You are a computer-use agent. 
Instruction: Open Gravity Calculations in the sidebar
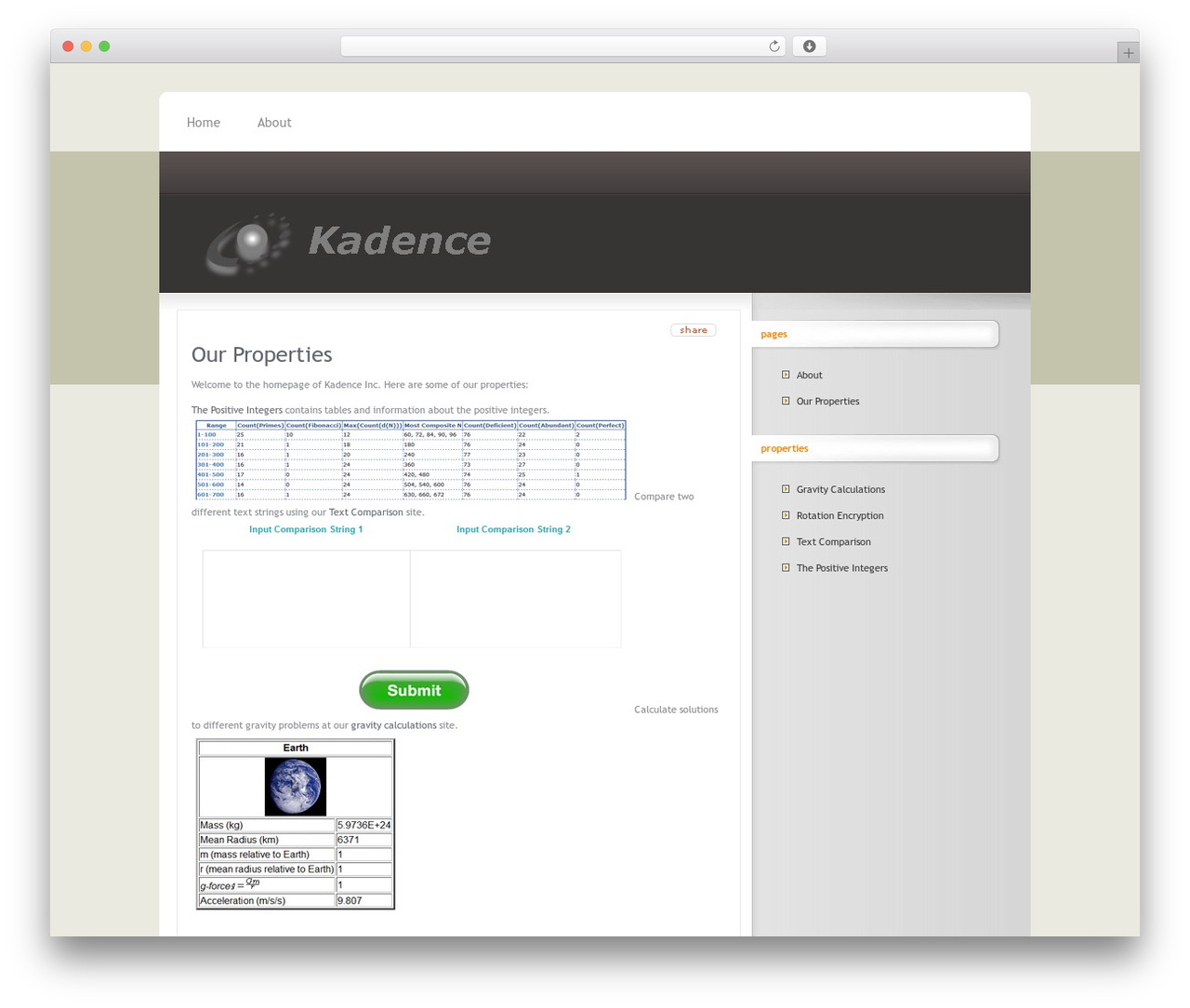tap(840, 490)
